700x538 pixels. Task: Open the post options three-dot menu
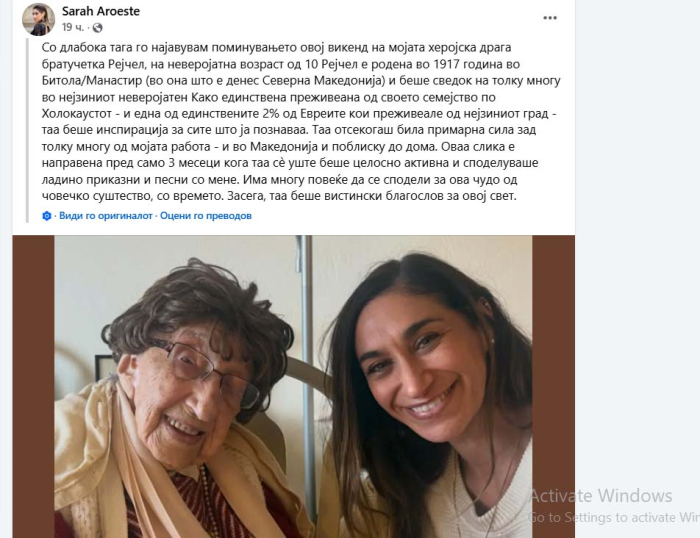click(x=550, y=18)
